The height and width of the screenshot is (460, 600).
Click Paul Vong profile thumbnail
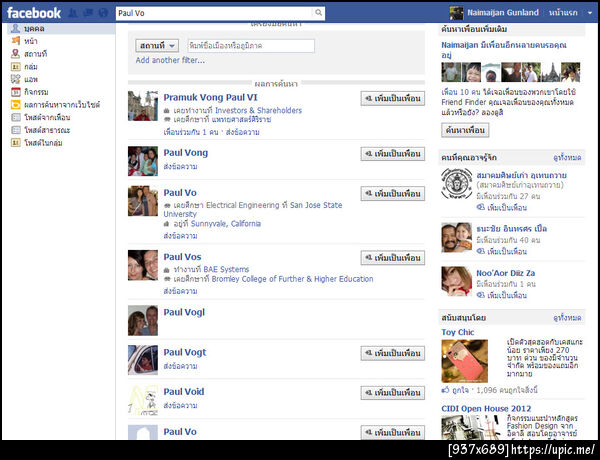point(143,161)
